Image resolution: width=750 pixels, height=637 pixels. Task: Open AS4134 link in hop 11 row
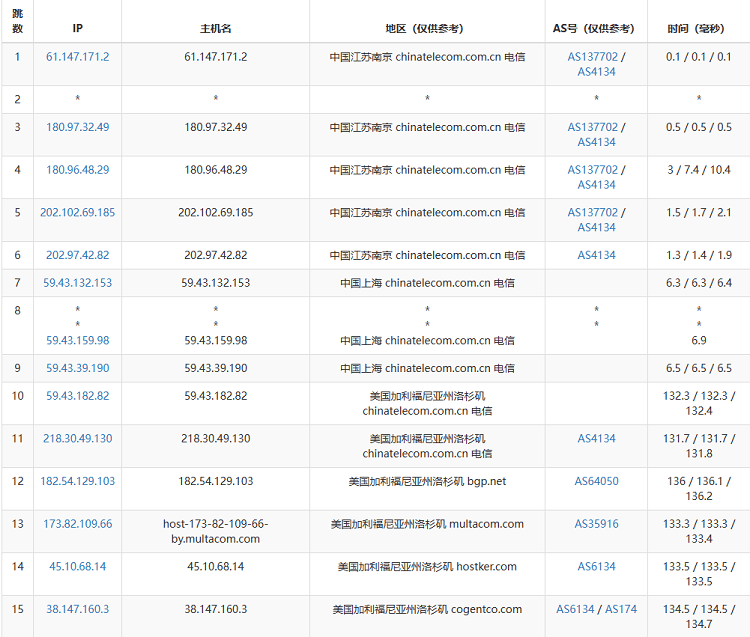tap(596, 438)
